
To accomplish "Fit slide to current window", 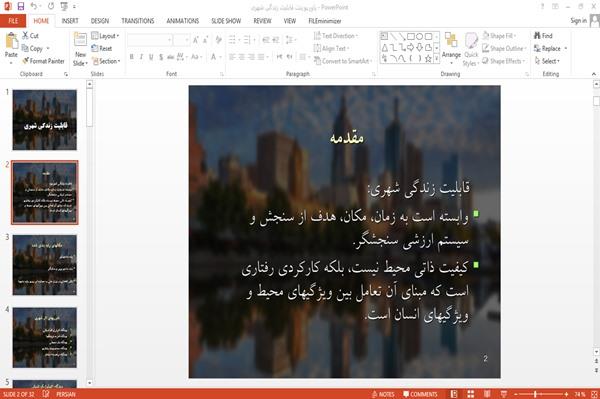I will point(594,394).
